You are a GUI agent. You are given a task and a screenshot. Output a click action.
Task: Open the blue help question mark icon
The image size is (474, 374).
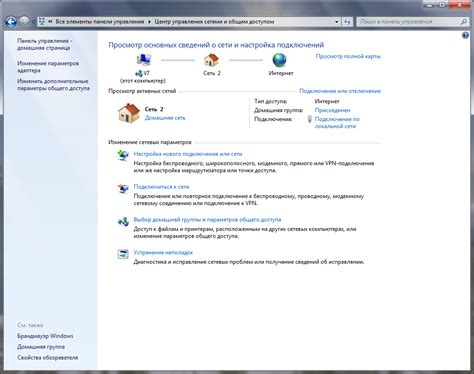coord(465,35)
